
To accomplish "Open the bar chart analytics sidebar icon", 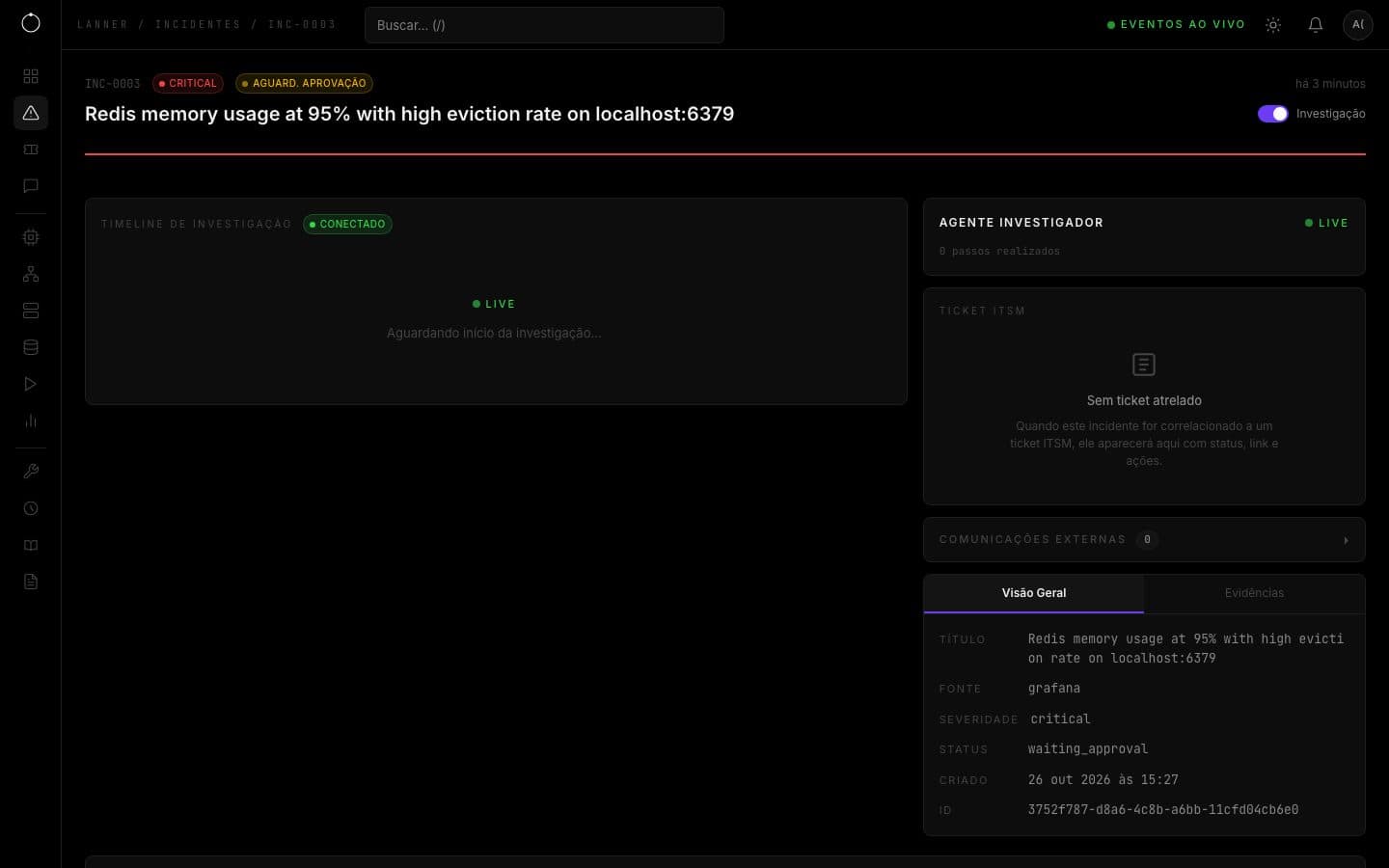I will (x=31, y=420).
